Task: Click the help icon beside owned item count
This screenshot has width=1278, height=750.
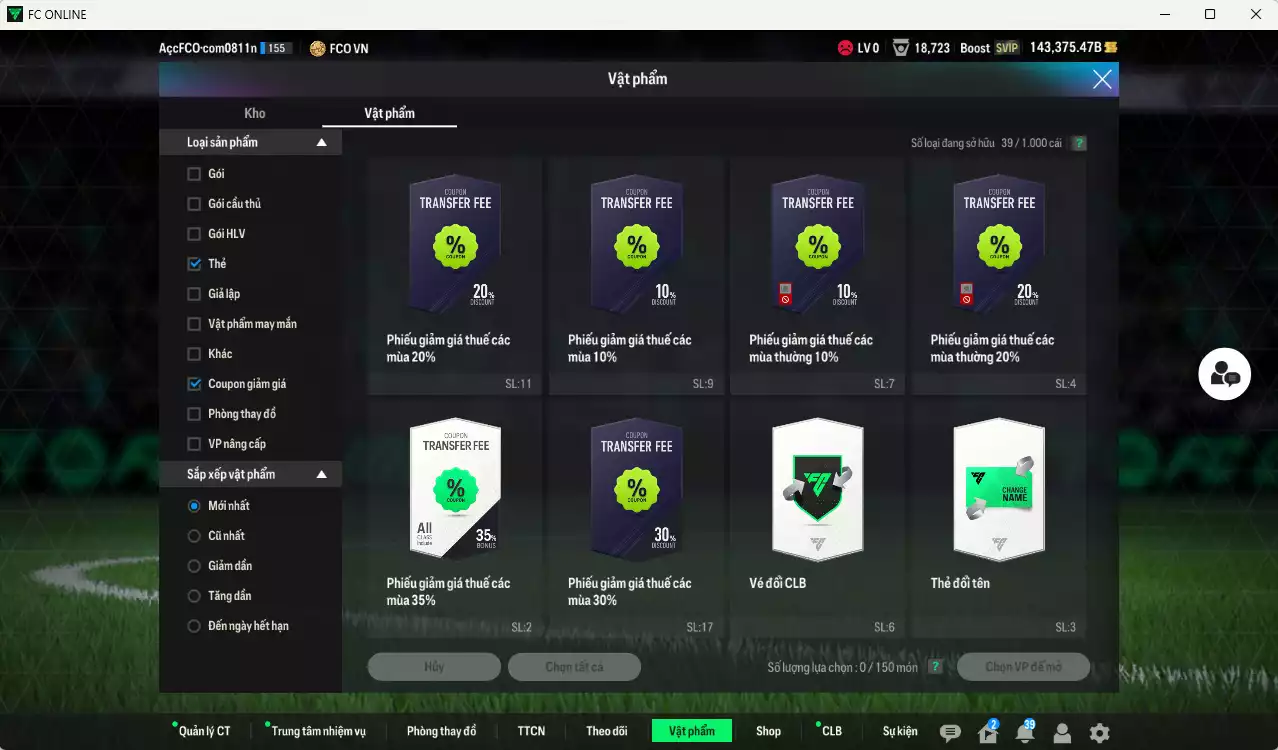Action: click(x=1079, y=143)
